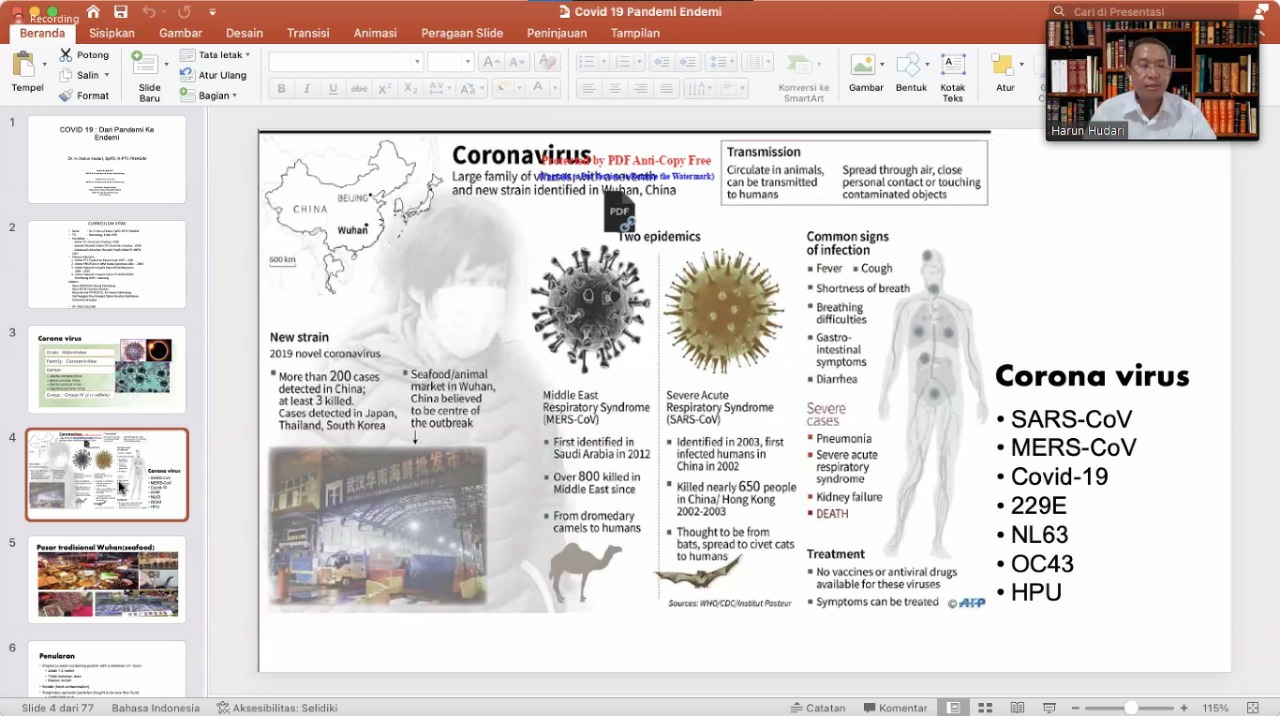1280x716 pixels.
Task: Open the Gambar ribbon tab
Action: pyautogui.click(x=180, y=33)
